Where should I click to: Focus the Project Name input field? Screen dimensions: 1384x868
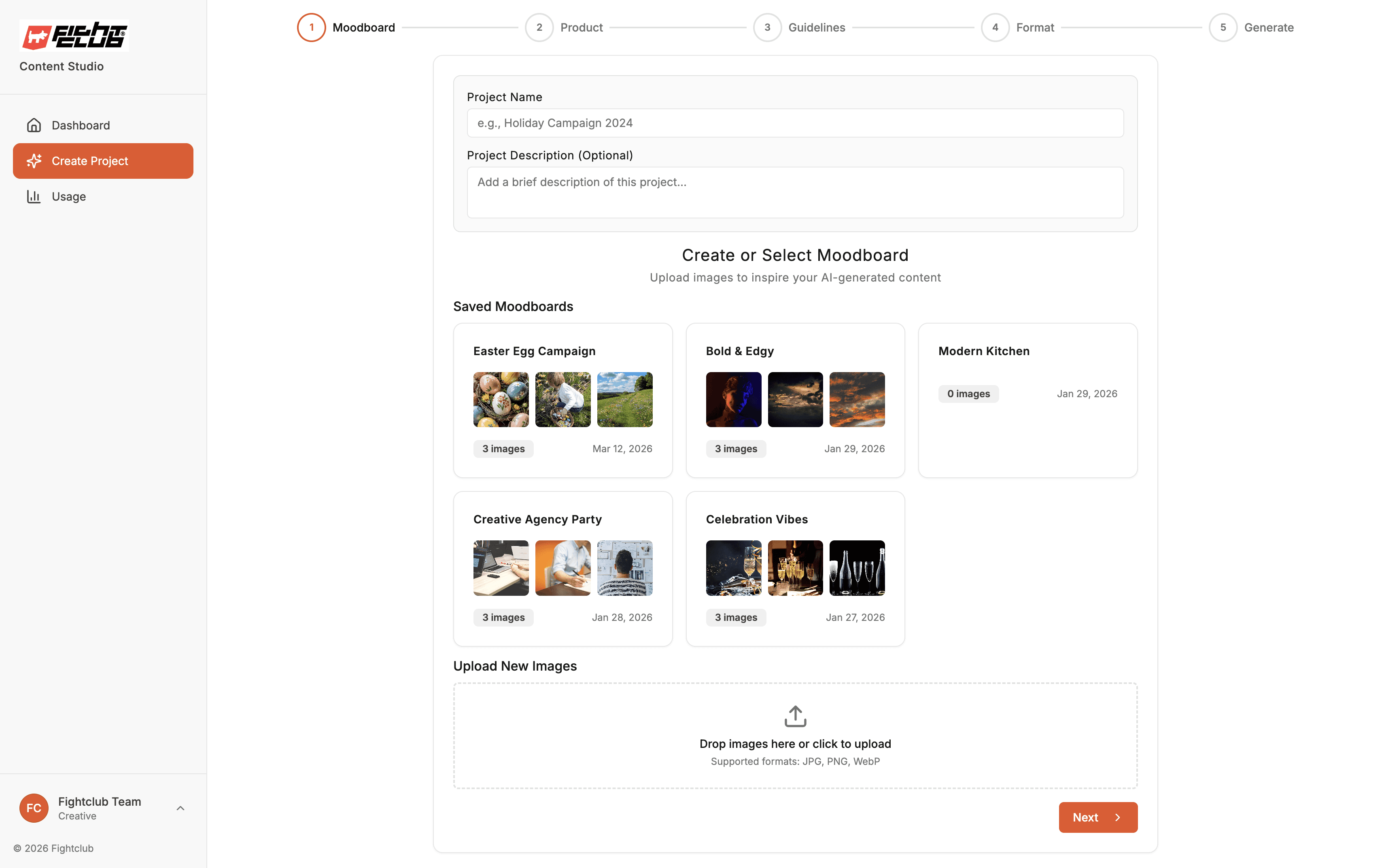[x=795, y=123]
